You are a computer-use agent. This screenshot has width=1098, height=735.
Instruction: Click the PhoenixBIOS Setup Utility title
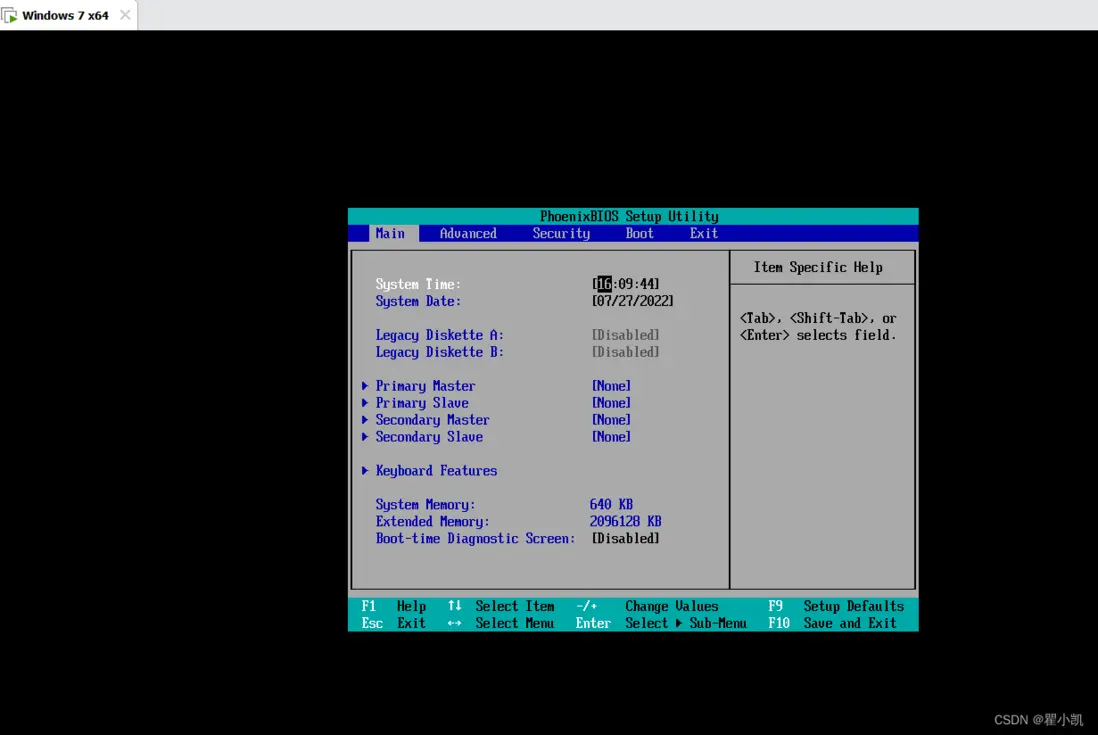(x=629, y=216)
